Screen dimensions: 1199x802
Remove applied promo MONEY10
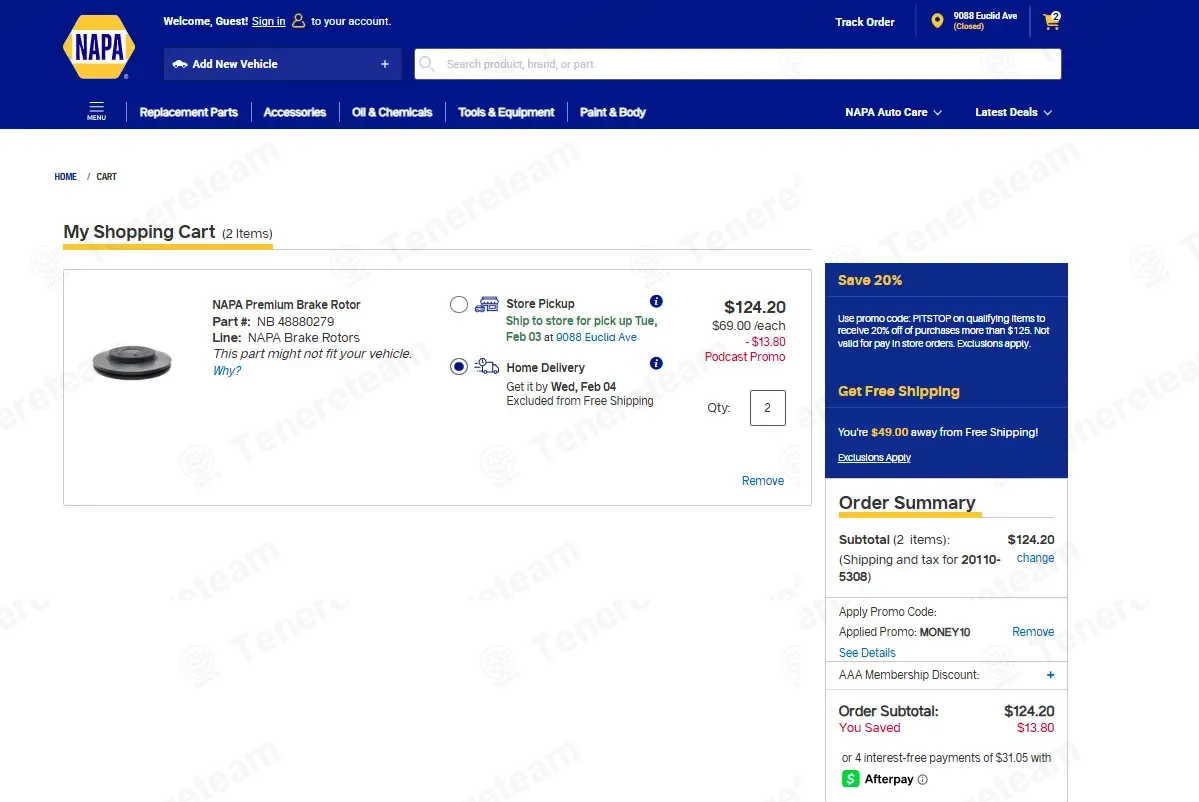click(1033, 632)
